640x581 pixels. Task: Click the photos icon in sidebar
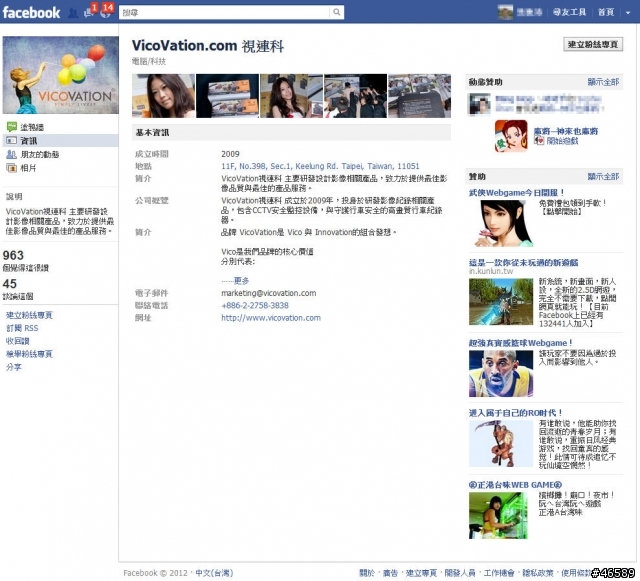11,168
